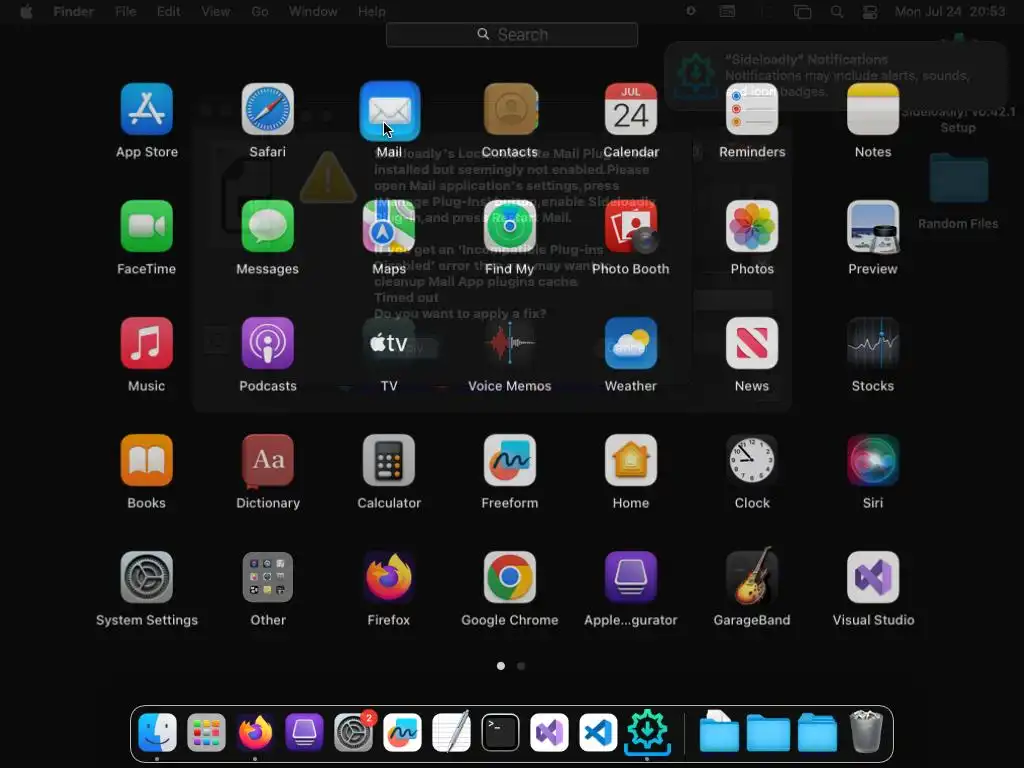Open Apple Configurator in the Dock
This screenshot has height=768, width=1024.
tap(304, 733)
